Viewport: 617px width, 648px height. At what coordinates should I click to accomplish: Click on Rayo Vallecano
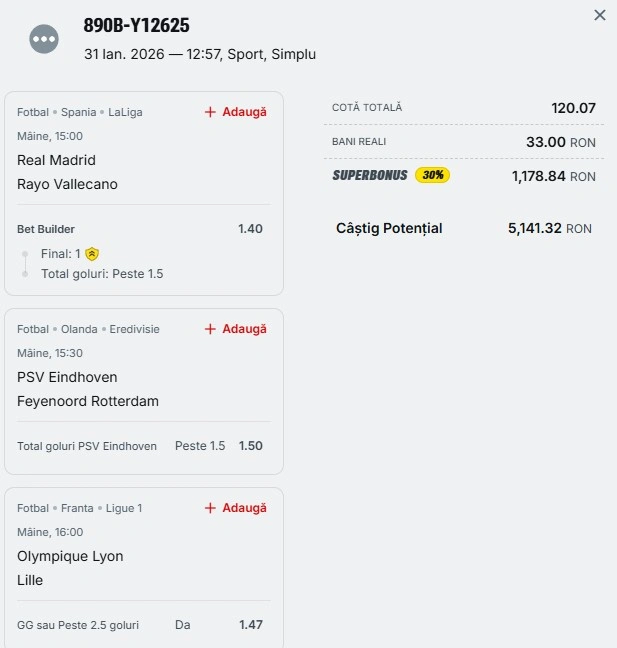tap(67, 184)
